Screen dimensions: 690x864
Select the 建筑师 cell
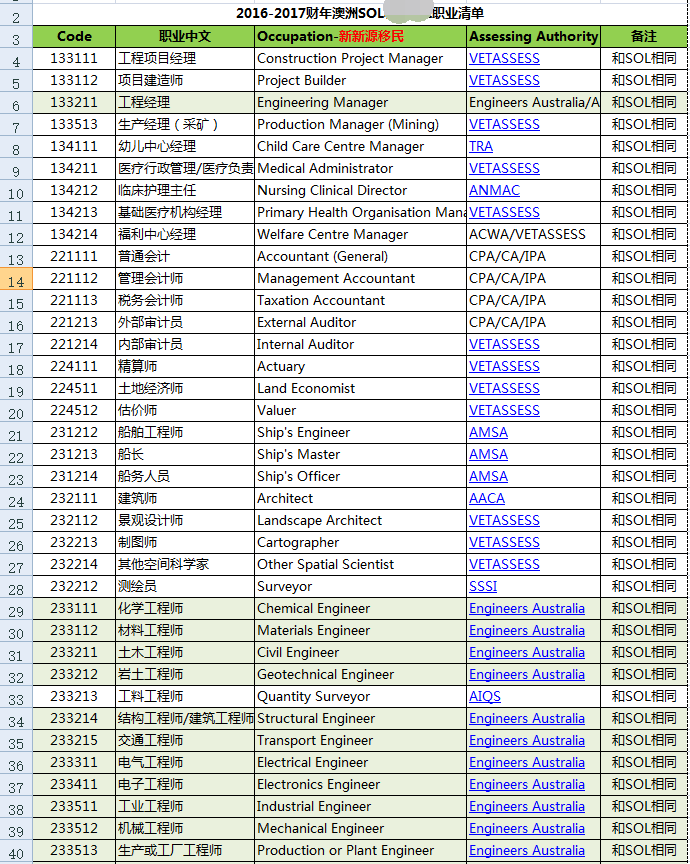pos(185,499)
